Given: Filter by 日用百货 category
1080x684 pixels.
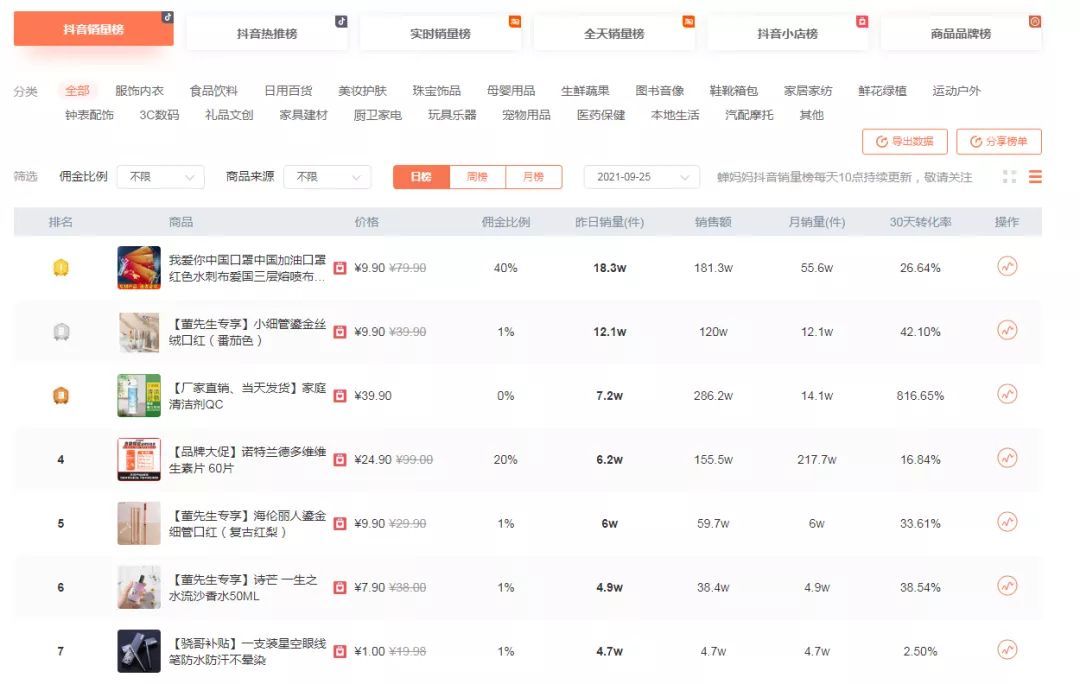Looking at the screenshot, I should pyautogui.click(x=288, y=90).
